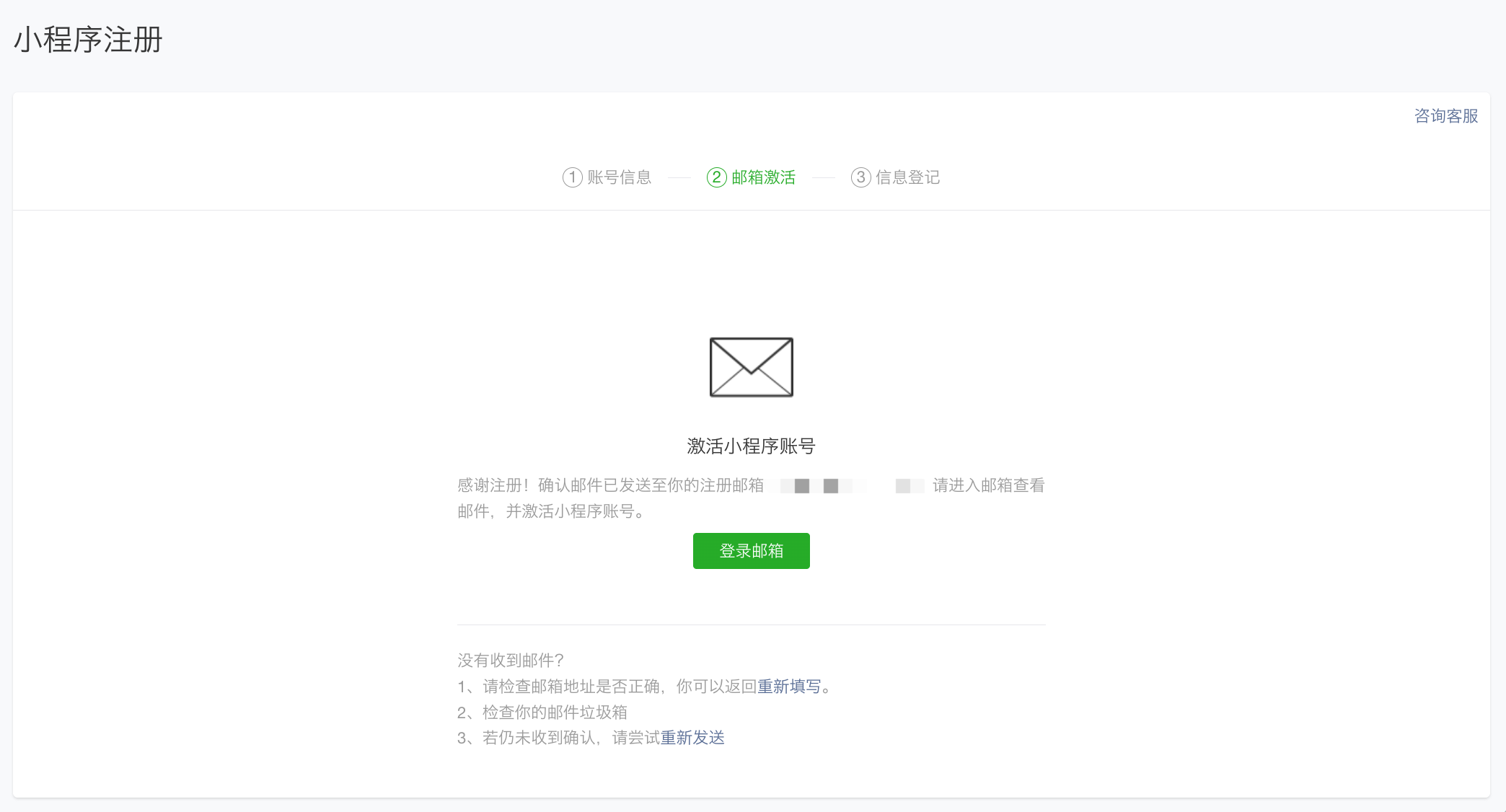
Task: Select the 信息登记 step label
Action: coord(907,177)
